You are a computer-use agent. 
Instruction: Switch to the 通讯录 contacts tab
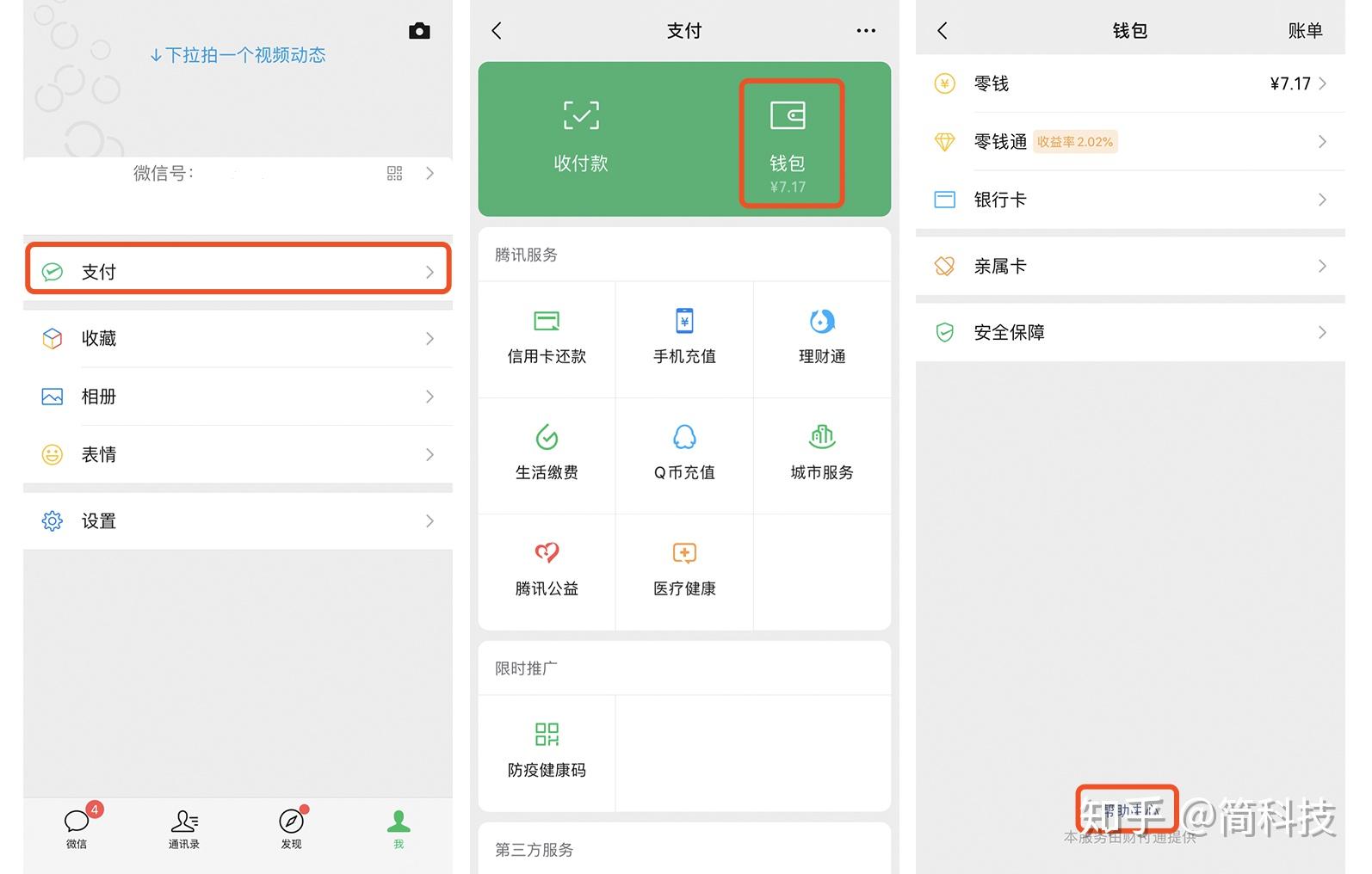[x=184, y=829]
